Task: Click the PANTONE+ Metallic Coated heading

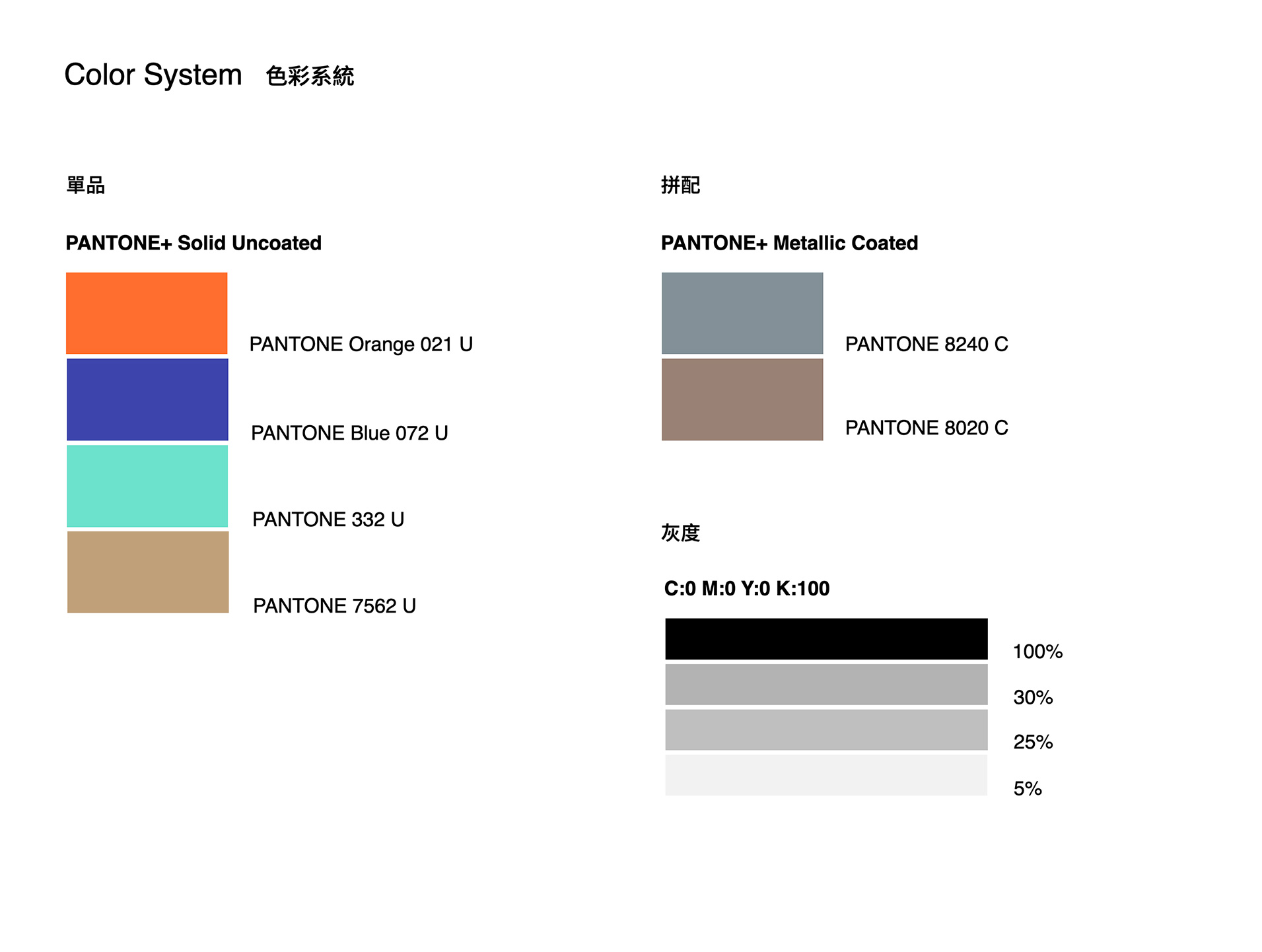Action: pyautogui.click(x=789, y=243)
